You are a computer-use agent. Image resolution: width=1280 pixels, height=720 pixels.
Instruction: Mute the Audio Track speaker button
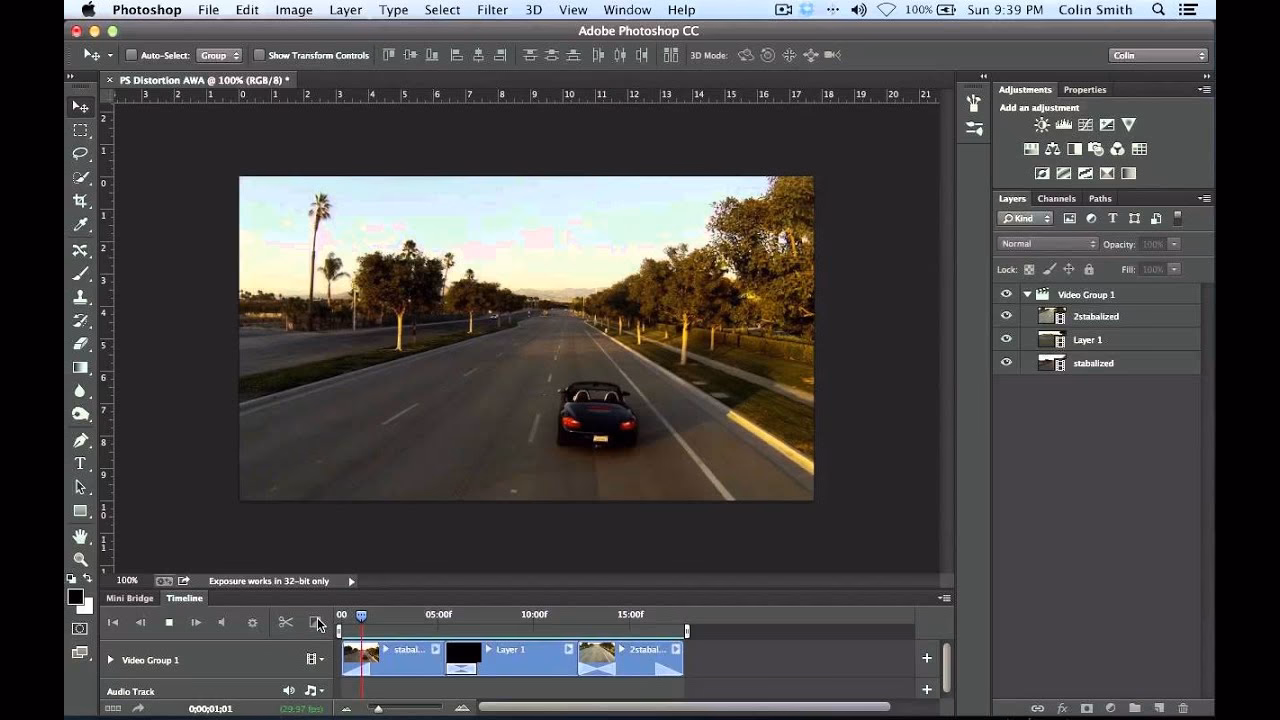pyautogui.click(x=289, y=690)
